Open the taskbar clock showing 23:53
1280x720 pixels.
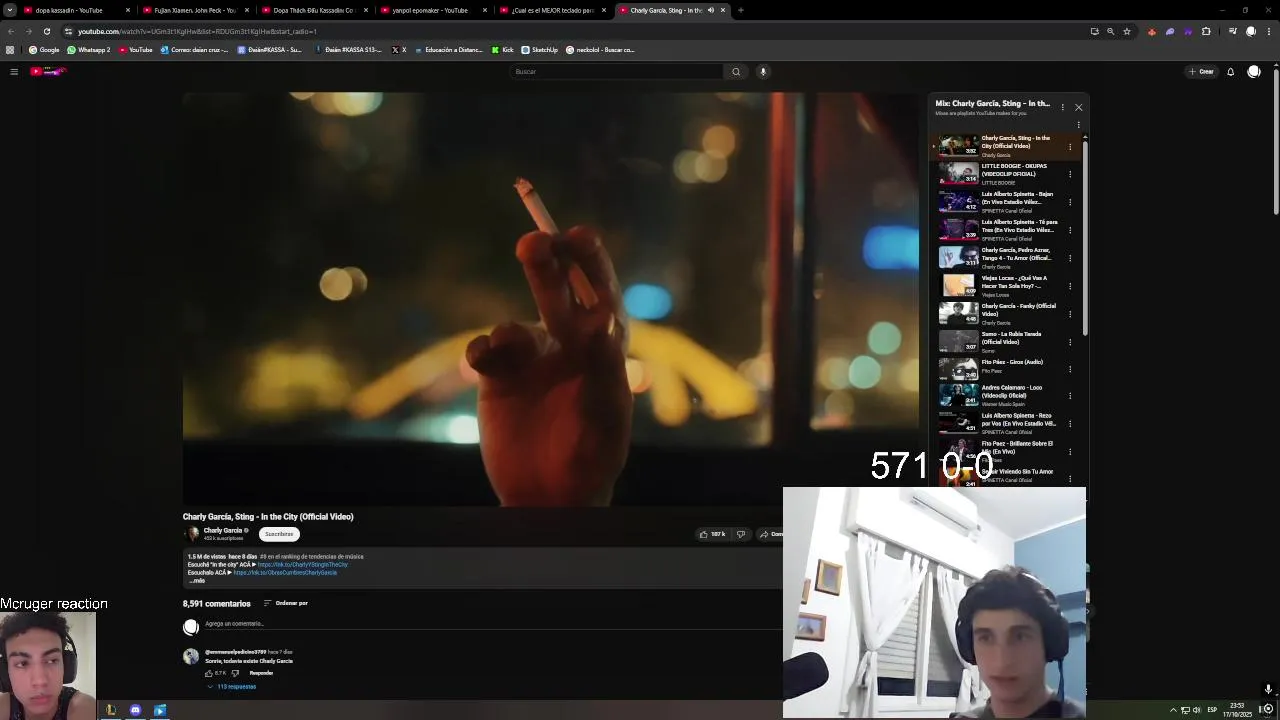pos(1237,709)
